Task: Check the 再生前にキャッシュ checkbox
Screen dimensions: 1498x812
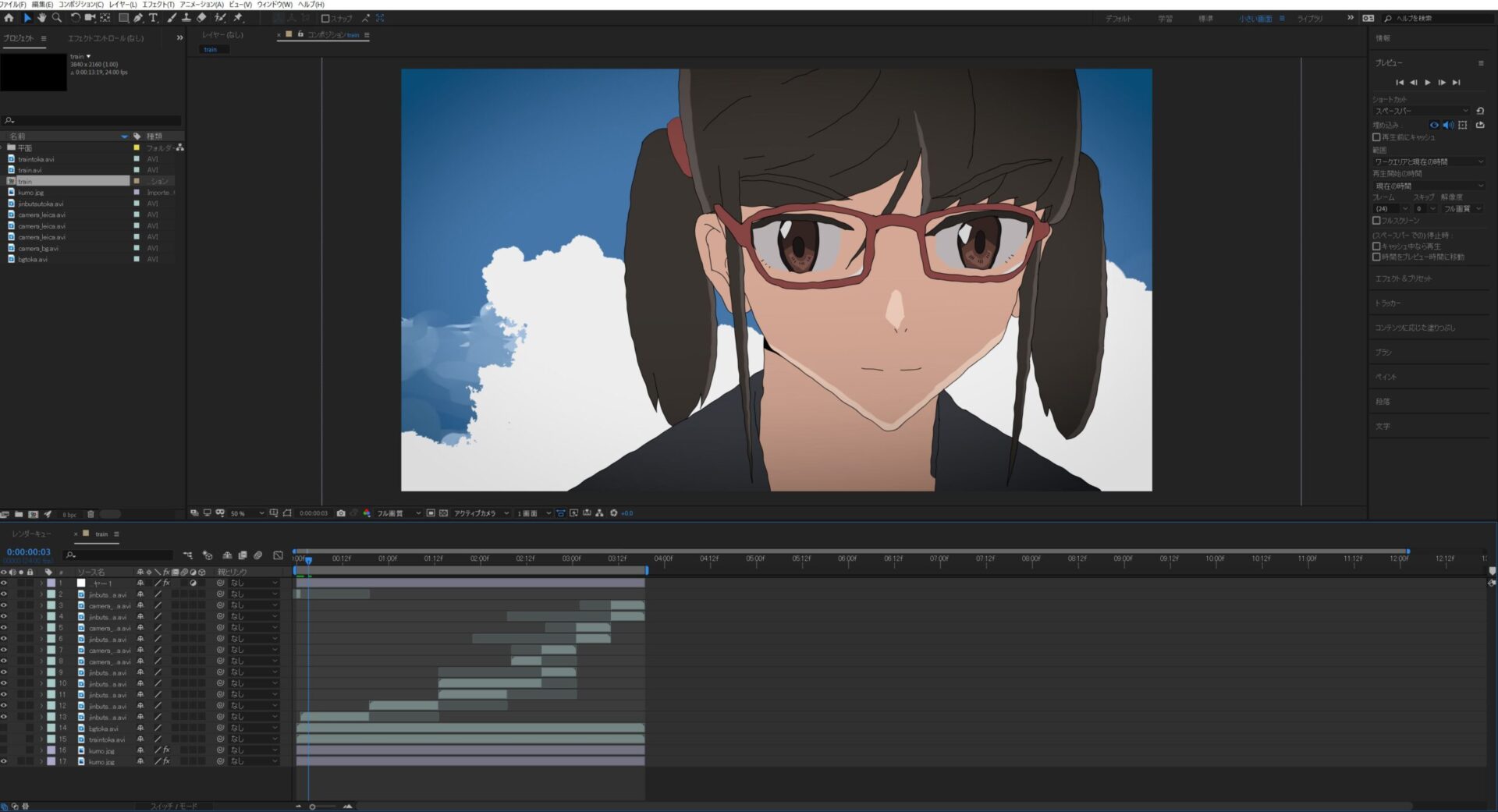Action: click(1377, 137)
